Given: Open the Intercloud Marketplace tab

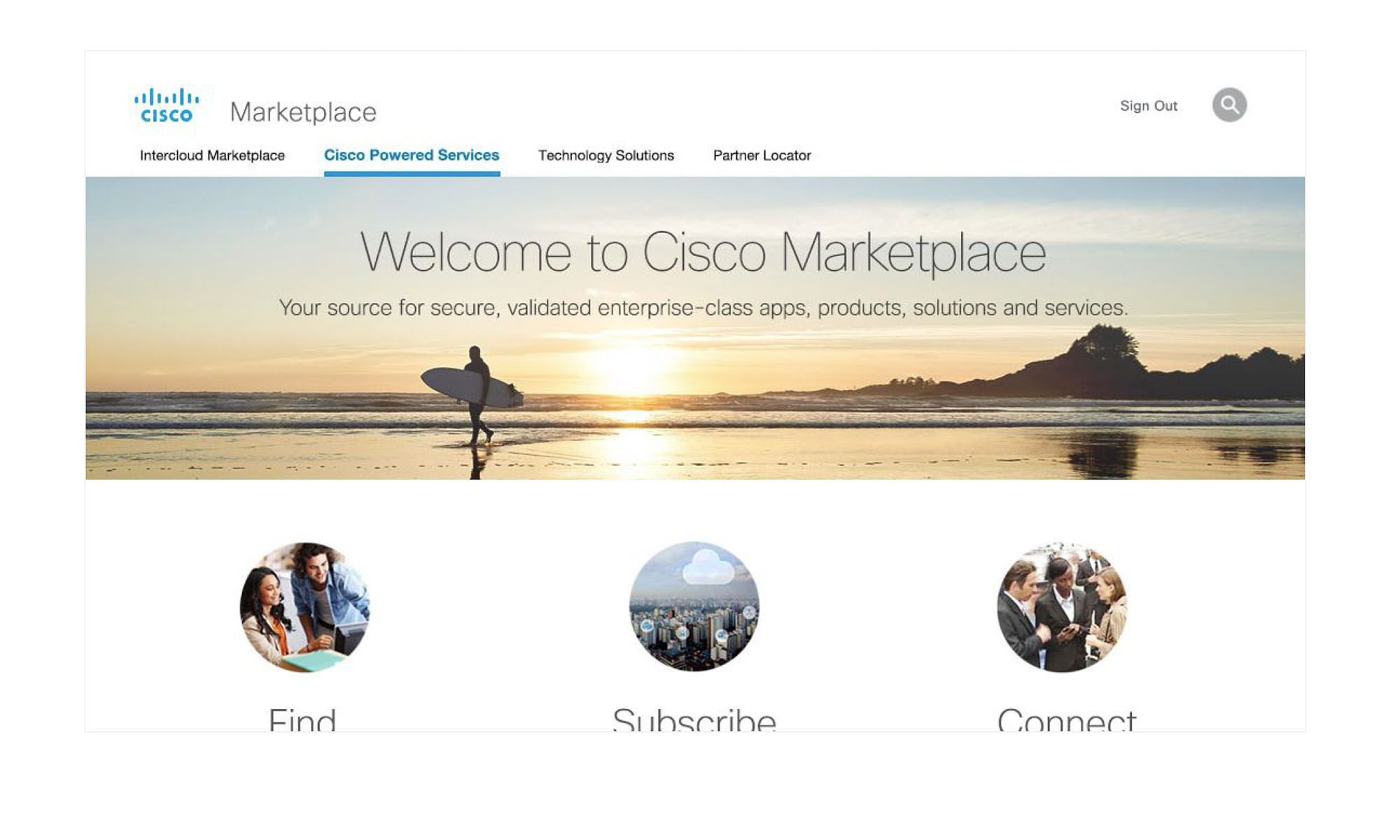Looking at the screenshot, I should pos(212,155).
